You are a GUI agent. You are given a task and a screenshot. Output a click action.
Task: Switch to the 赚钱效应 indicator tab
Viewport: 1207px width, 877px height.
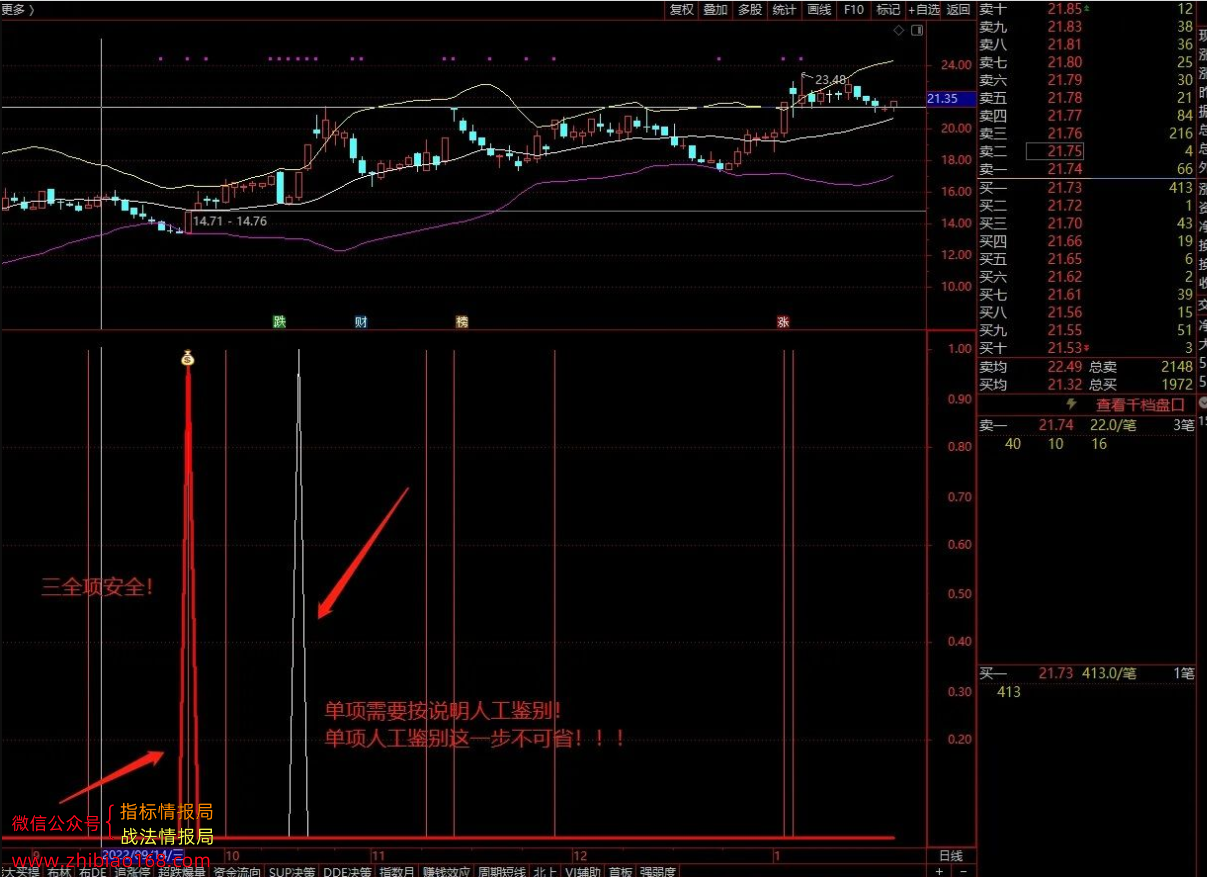pyautogui.click(x=446, y=871)
